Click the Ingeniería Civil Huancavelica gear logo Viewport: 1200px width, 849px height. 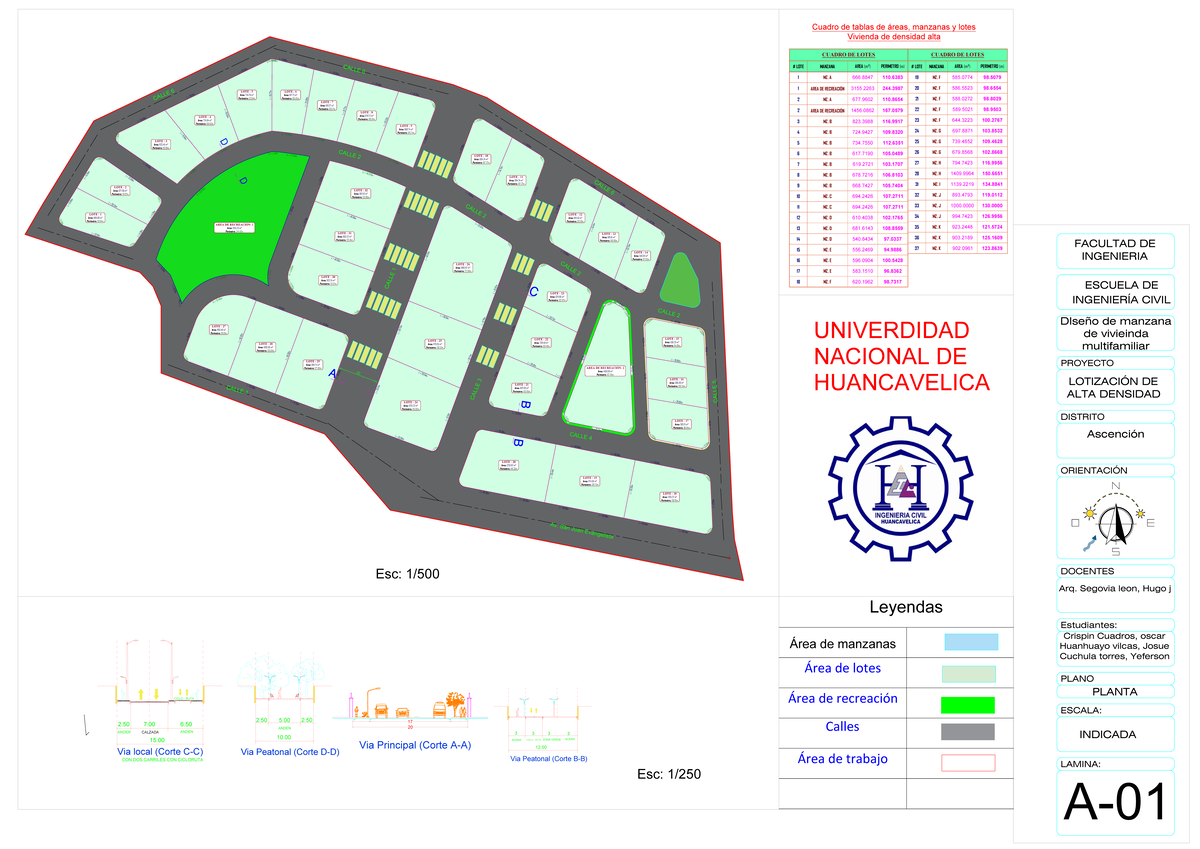903,489
